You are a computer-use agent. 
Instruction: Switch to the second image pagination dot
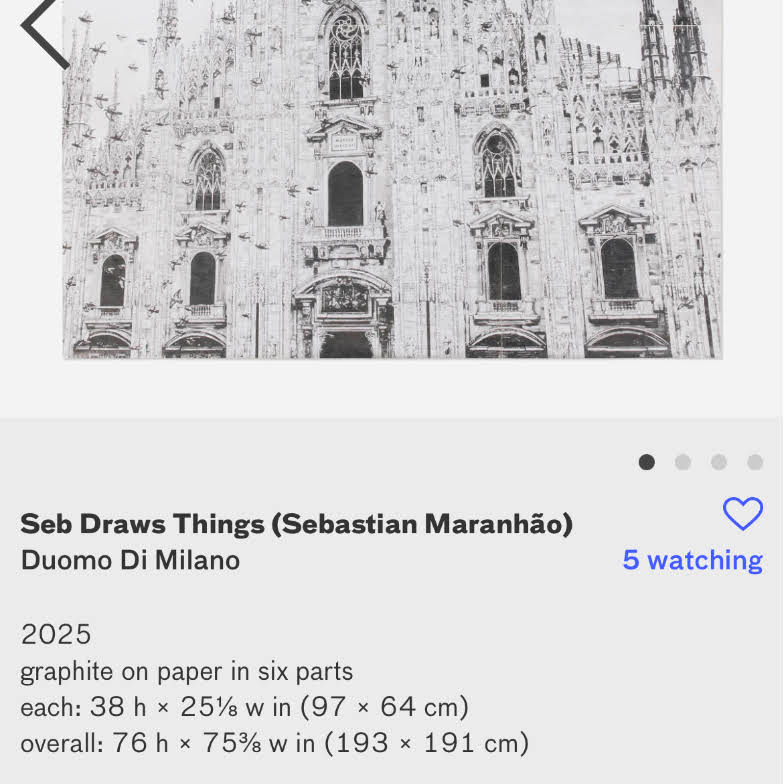coord(683,462)
